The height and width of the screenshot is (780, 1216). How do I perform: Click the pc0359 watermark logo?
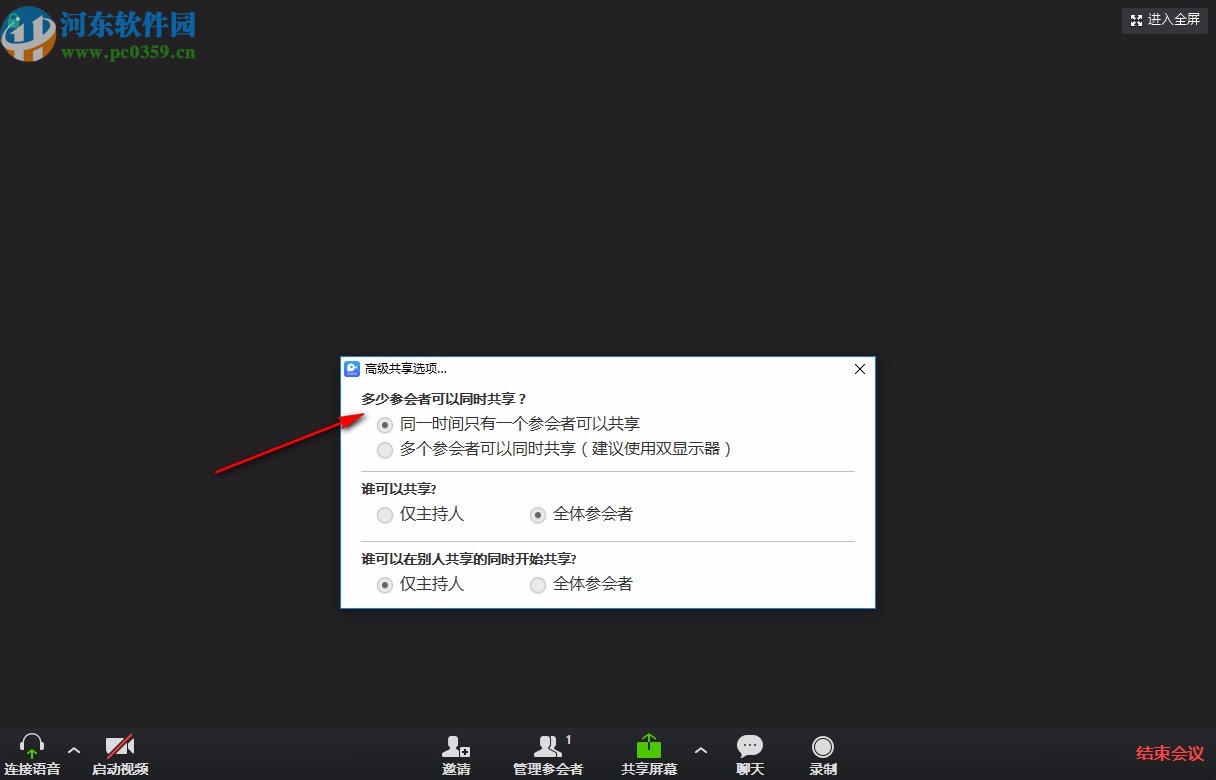[x=28, y=34]
